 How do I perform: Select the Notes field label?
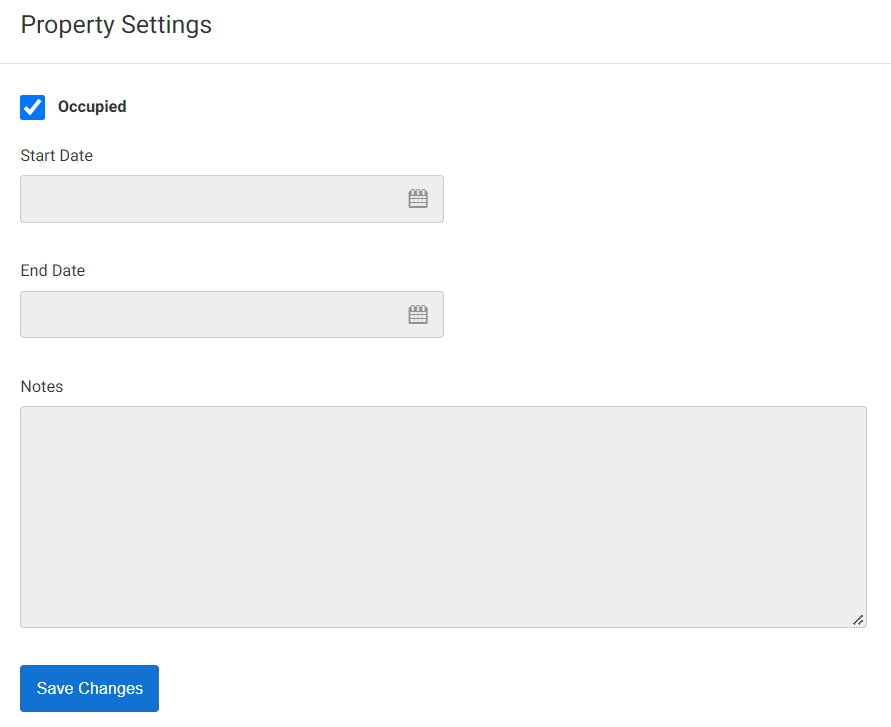click(x=42, y=386)
